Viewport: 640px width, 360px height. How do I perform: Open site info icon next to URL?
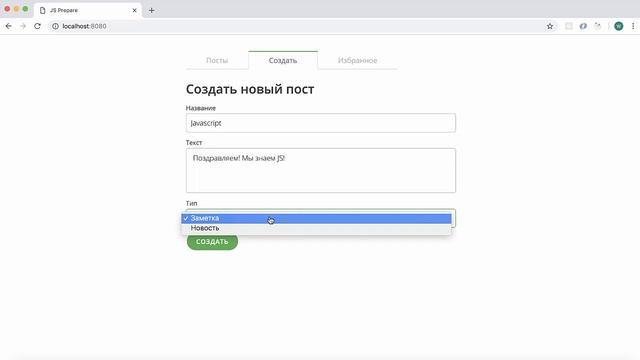tap(55, 26)
